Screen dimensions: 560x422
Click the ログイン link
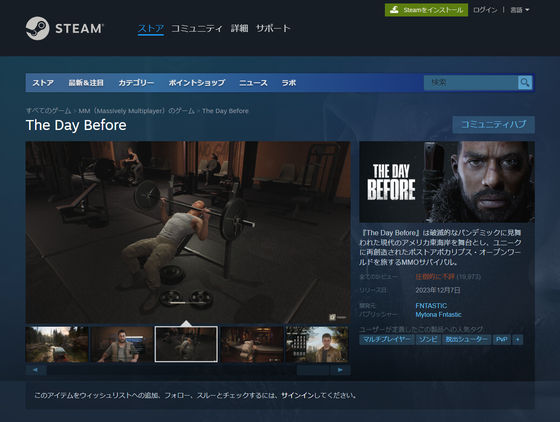pos(485,10)
